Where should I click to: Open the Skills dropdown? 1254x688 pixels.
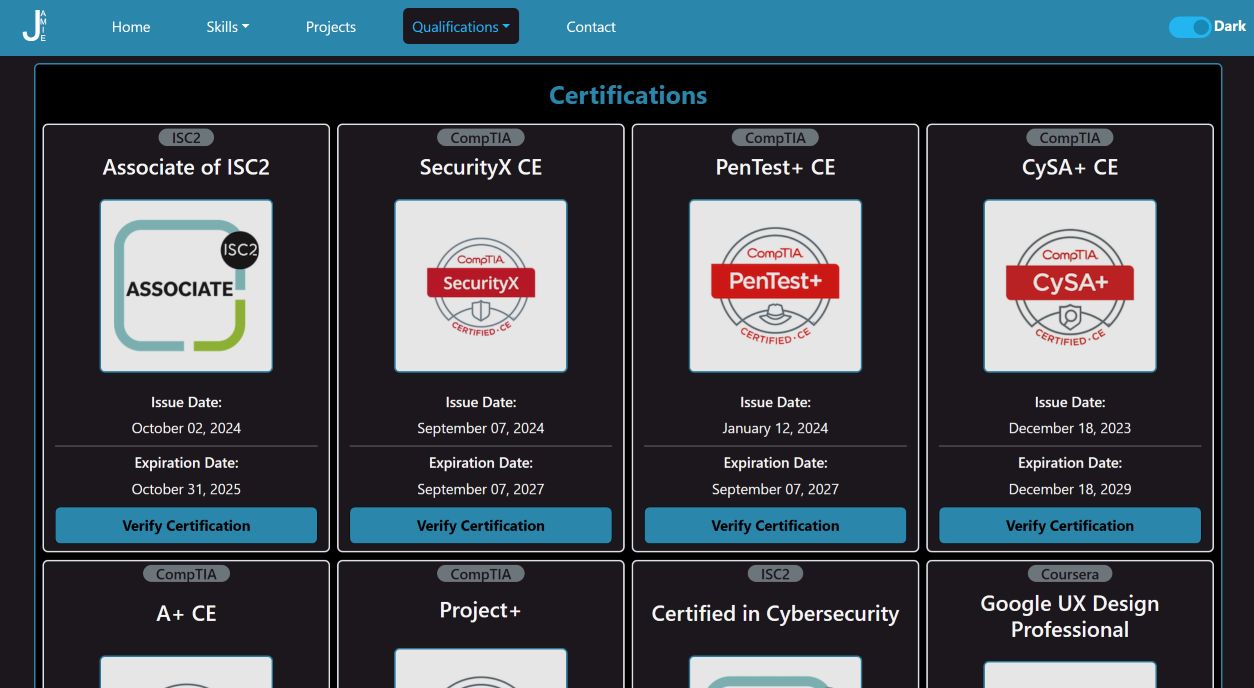click(227, 27)
